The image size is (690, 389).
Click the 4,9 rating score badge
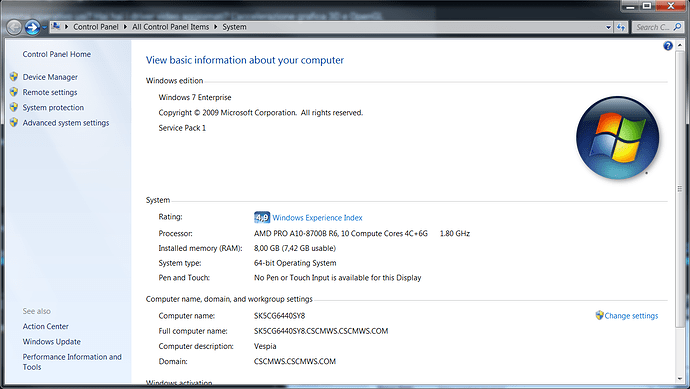click(262, 217)
